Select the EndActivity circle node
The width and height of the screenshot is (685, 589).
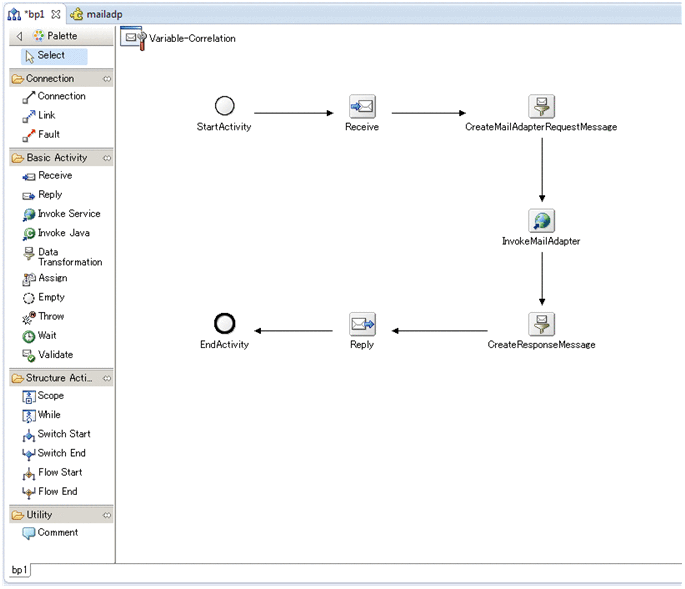point(225,323)
